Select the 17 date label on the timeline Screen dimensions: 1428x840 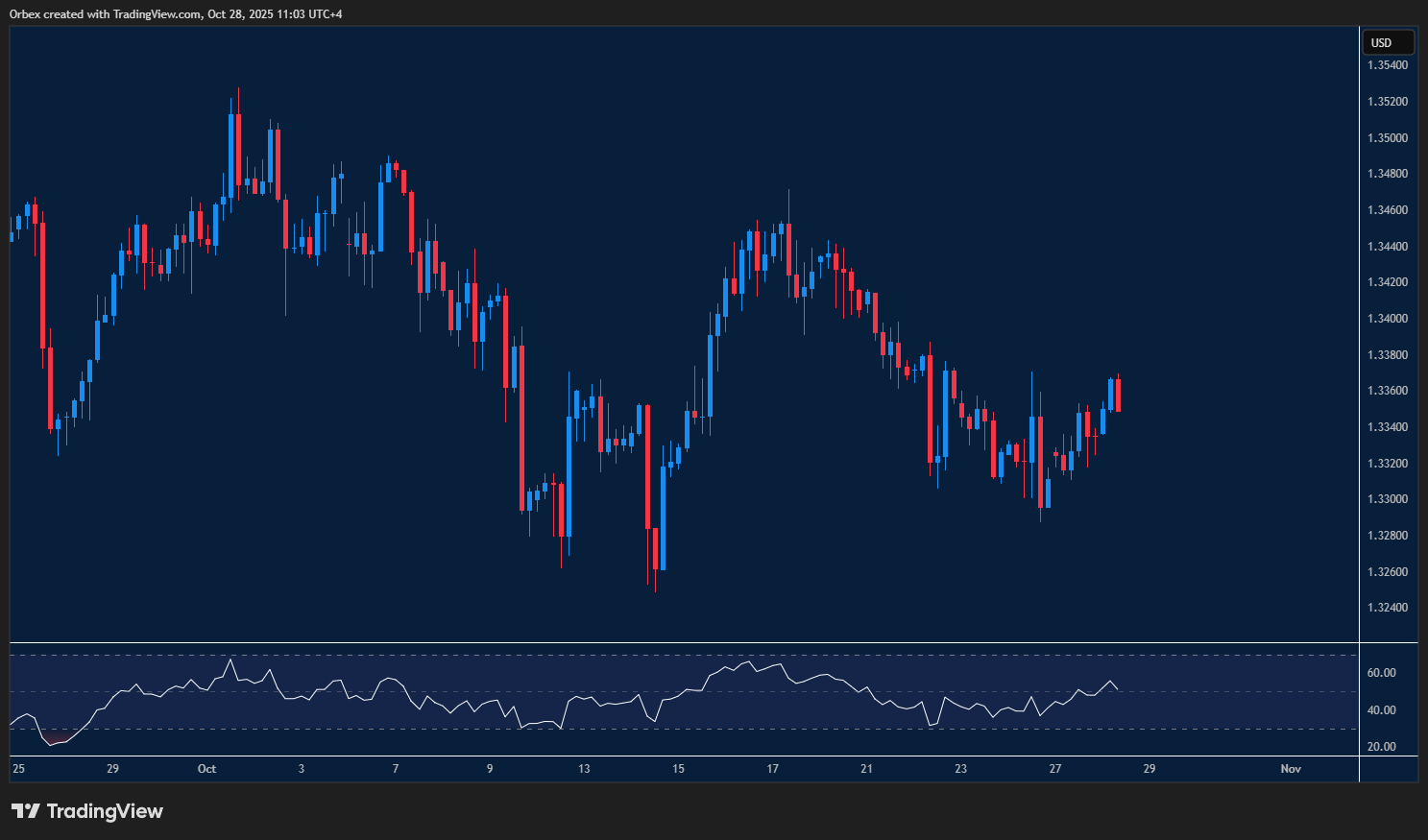pyautogui.click(x=772, y=769)
